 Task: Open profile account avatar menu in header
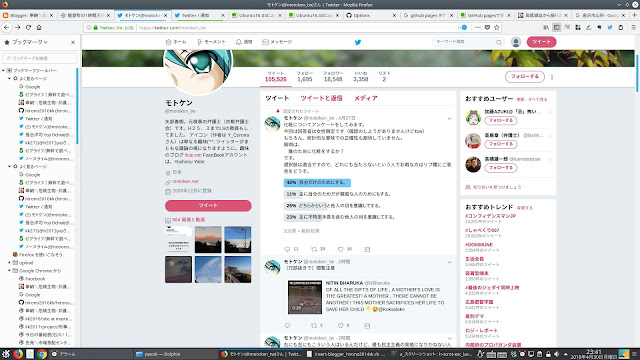click(516, 42)
